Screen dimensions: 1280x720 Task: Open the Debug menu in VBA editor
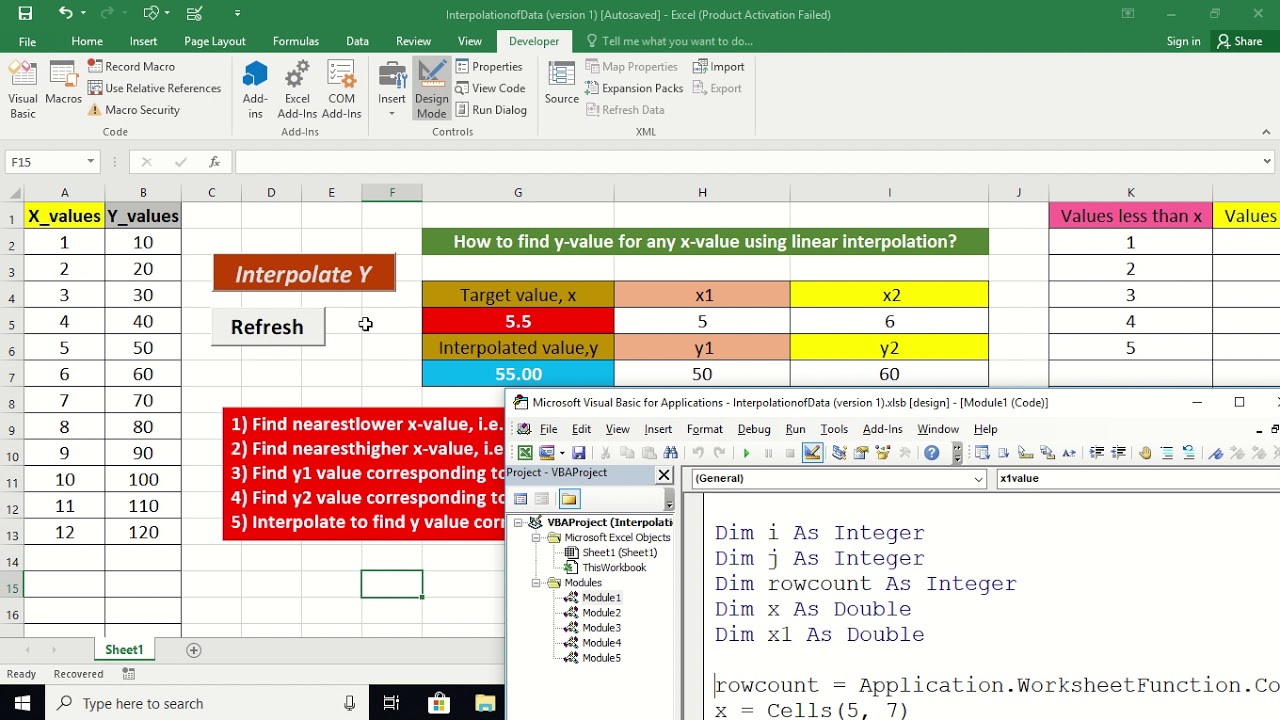754,429
